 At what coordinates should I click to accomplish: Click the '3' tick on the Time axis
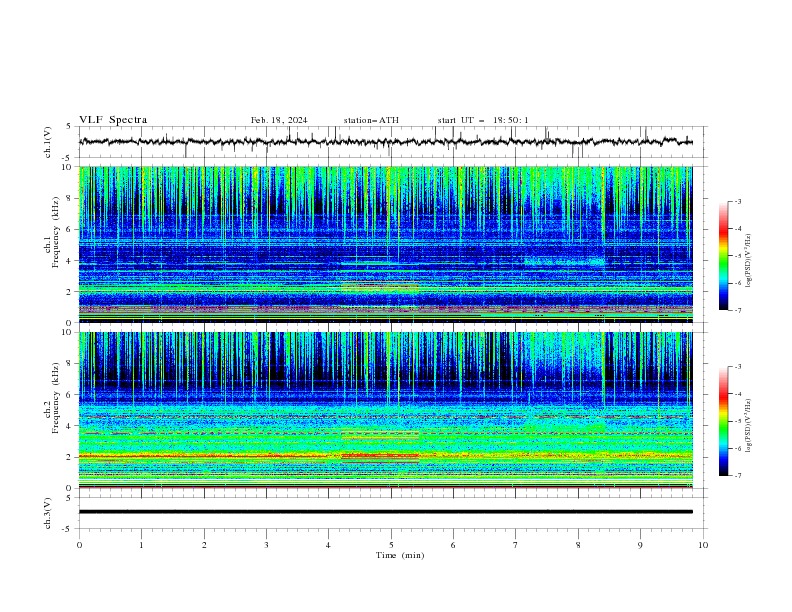tap(266, 545)
